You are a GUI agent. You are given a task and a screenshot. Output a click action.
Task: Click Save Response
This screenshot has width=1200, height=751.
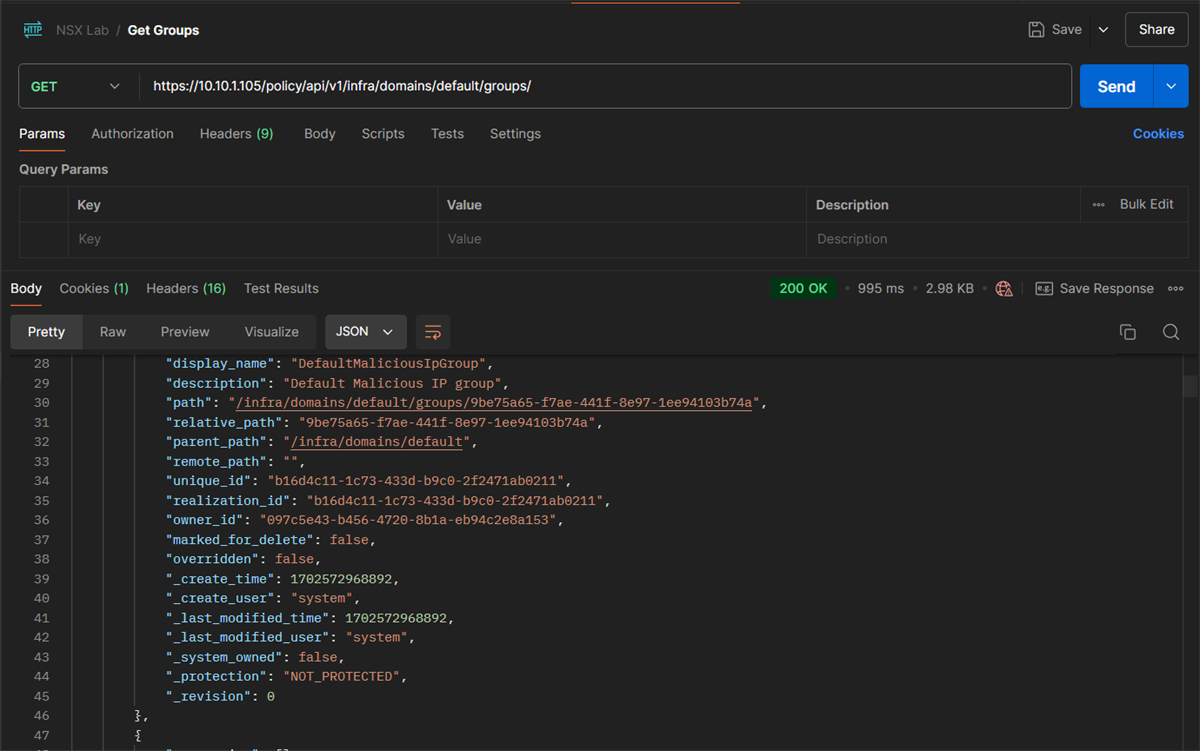coord(1094,288)
